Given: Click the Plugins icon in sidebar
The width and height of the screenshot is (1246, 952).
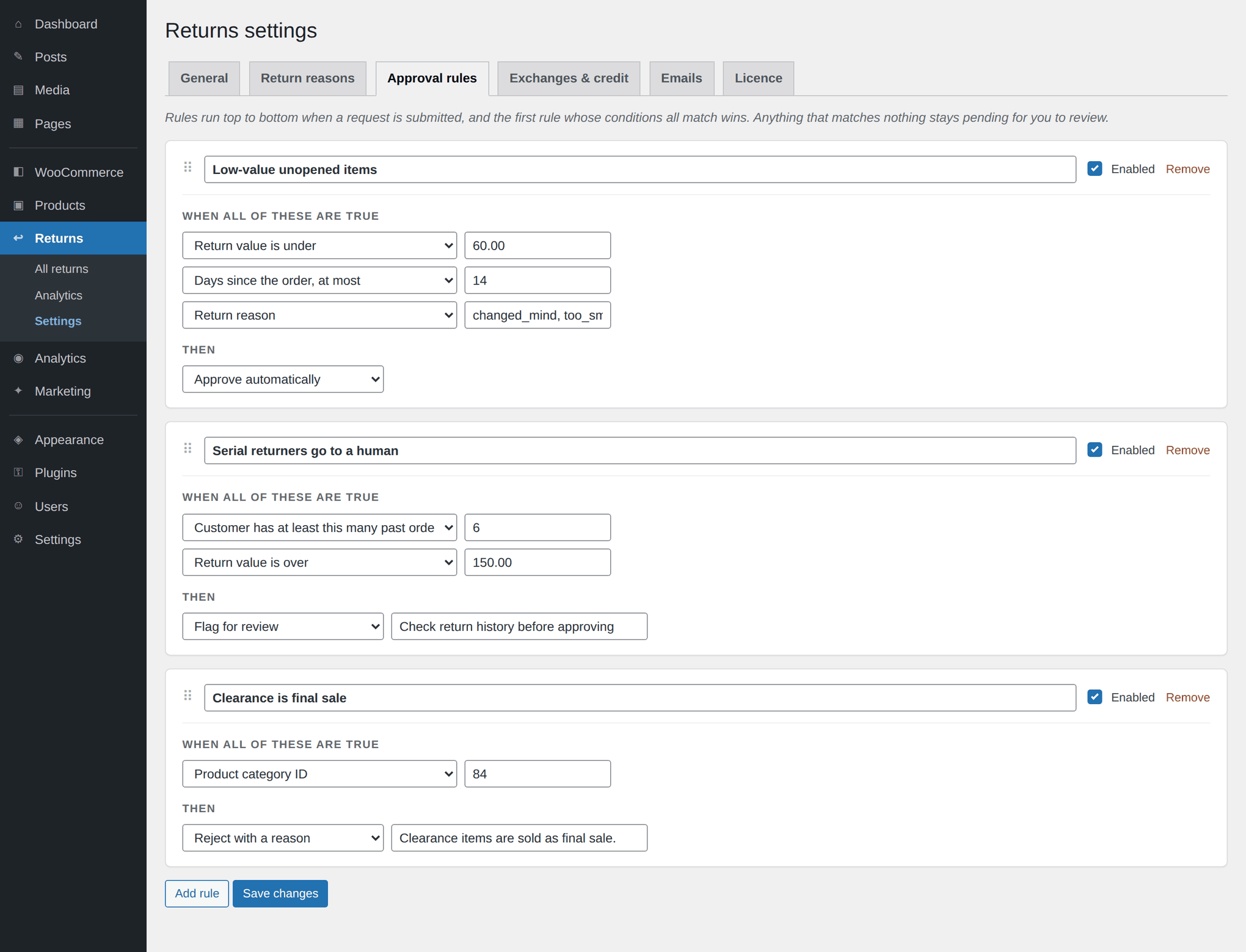Looking at the screenshot, I should click(x=18, y=473).
